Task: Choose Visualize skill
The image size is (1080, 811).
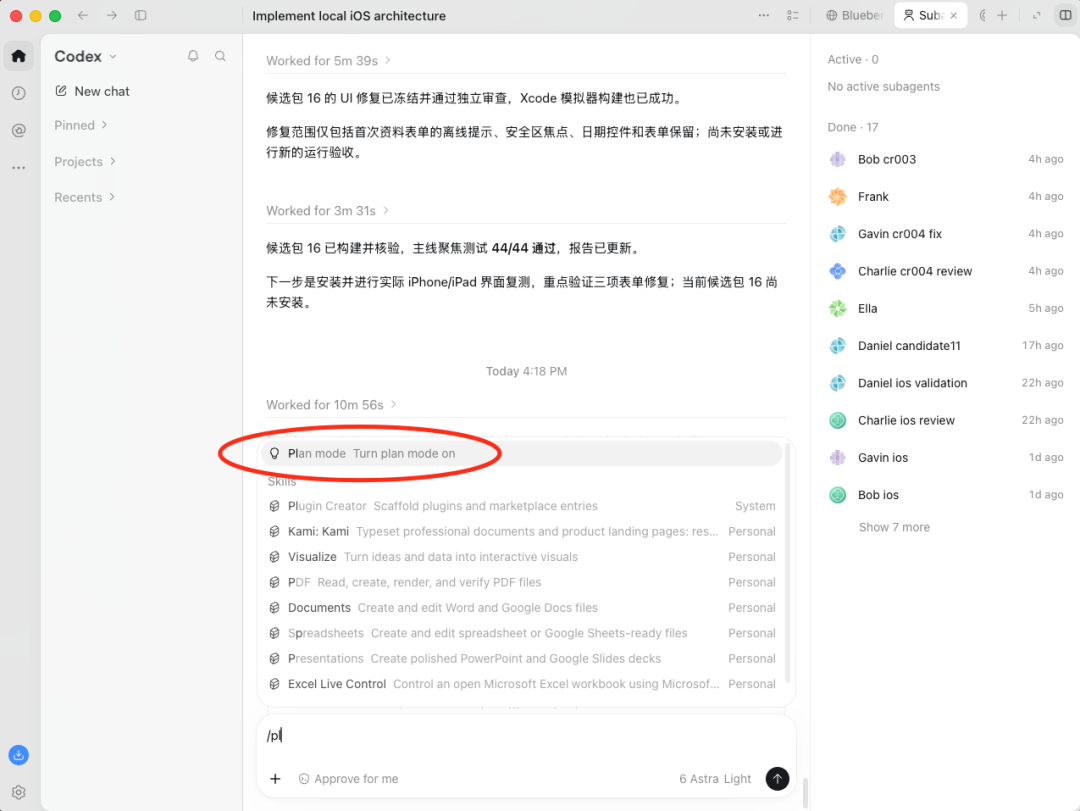Action: 521,557
